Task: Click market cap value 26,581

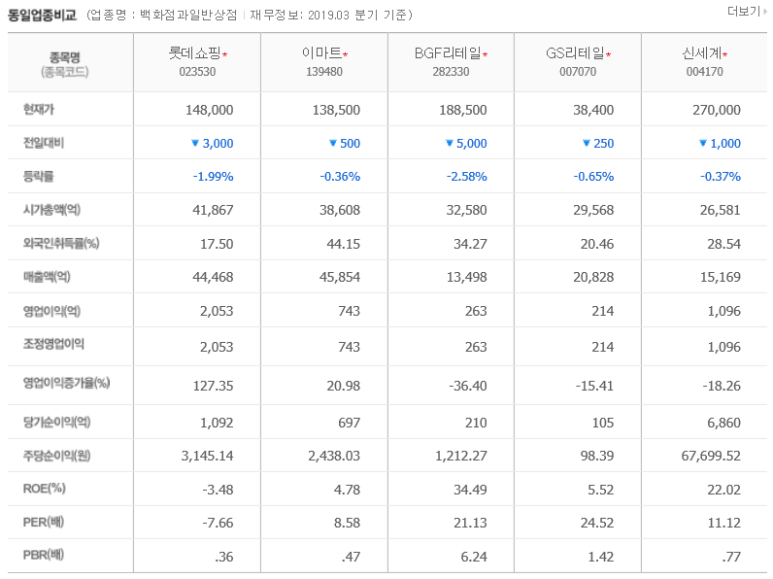Action: [720, 210]
